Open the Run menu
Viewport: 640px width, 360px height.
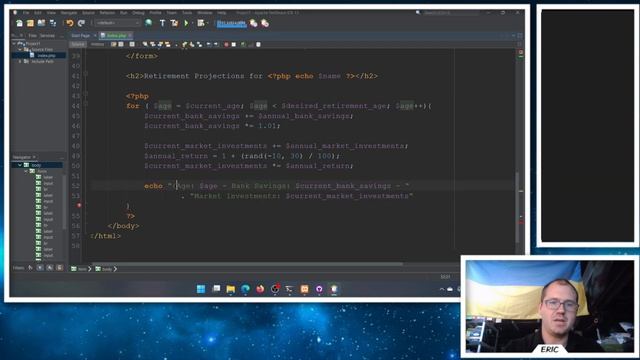[123, 13]
